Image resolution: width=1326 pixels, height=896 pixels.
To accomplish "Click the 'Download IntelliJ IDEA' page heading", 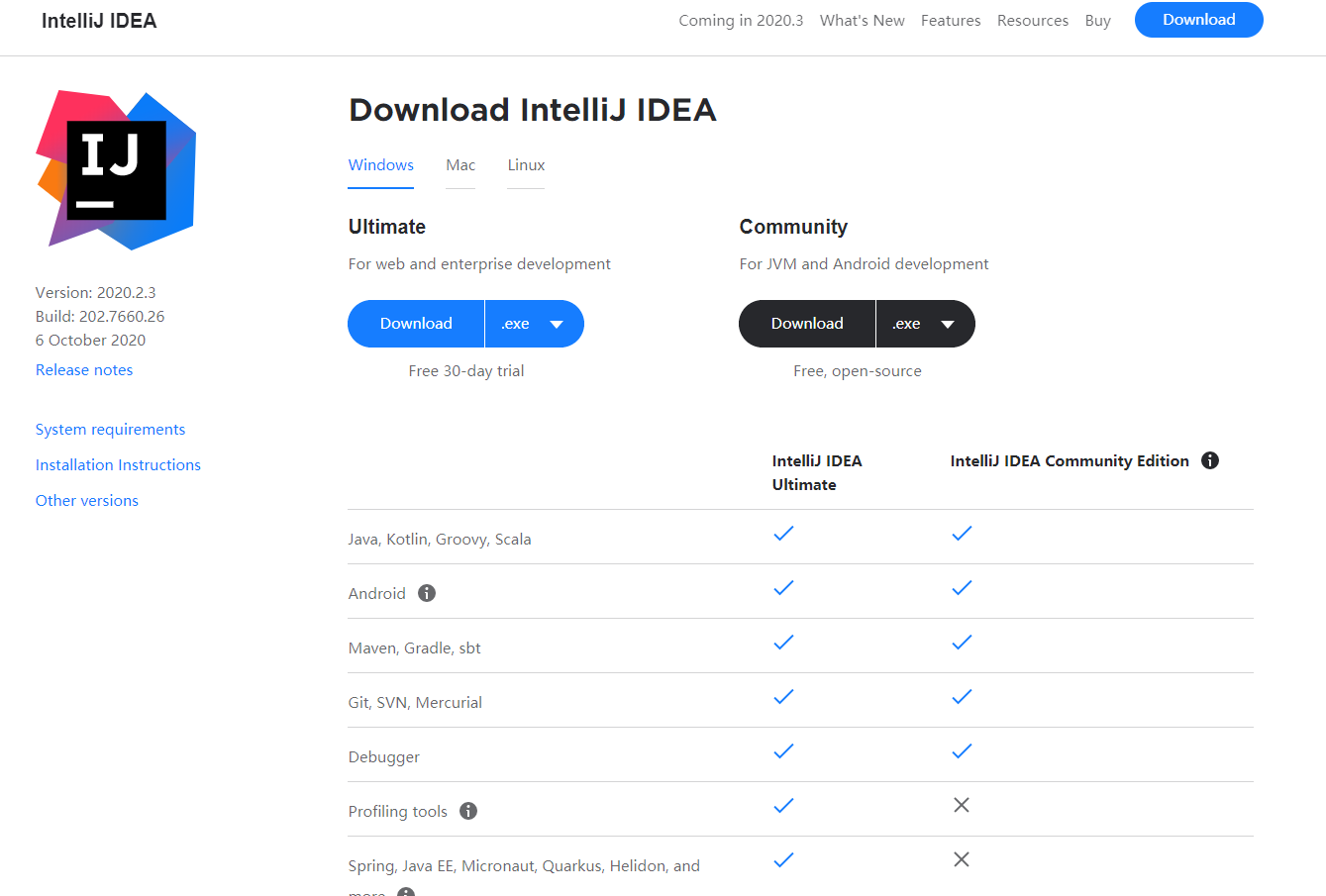I will pos(533,110).
